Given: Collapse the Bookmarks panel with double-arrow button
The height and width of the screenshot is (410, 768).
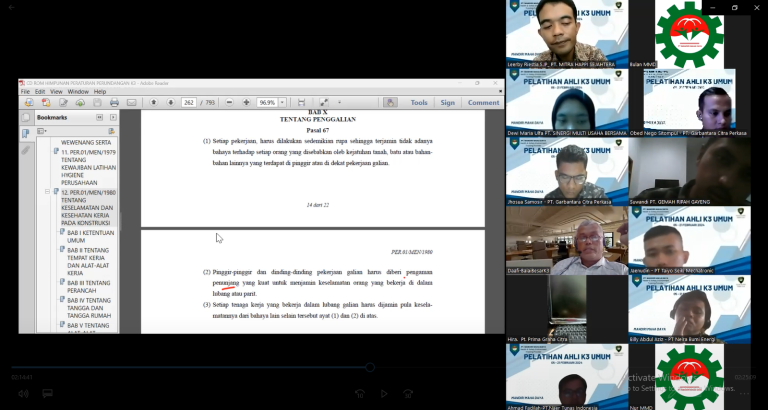Looking at the screenshot, I should 100,118.
